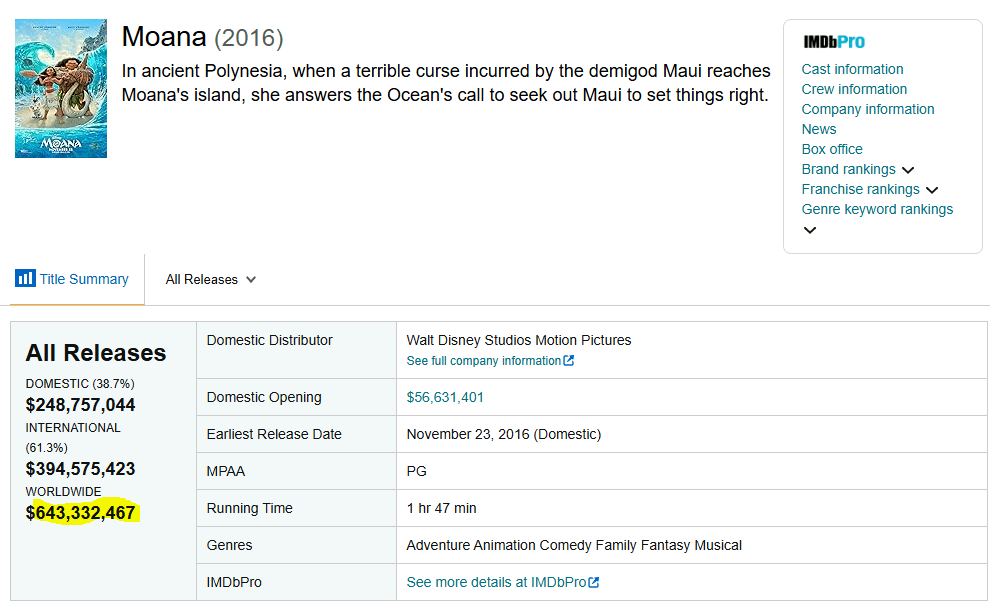990x605 pixels.
Task: Click the external link icon after IMDbPro details
Action: (594, 582)
